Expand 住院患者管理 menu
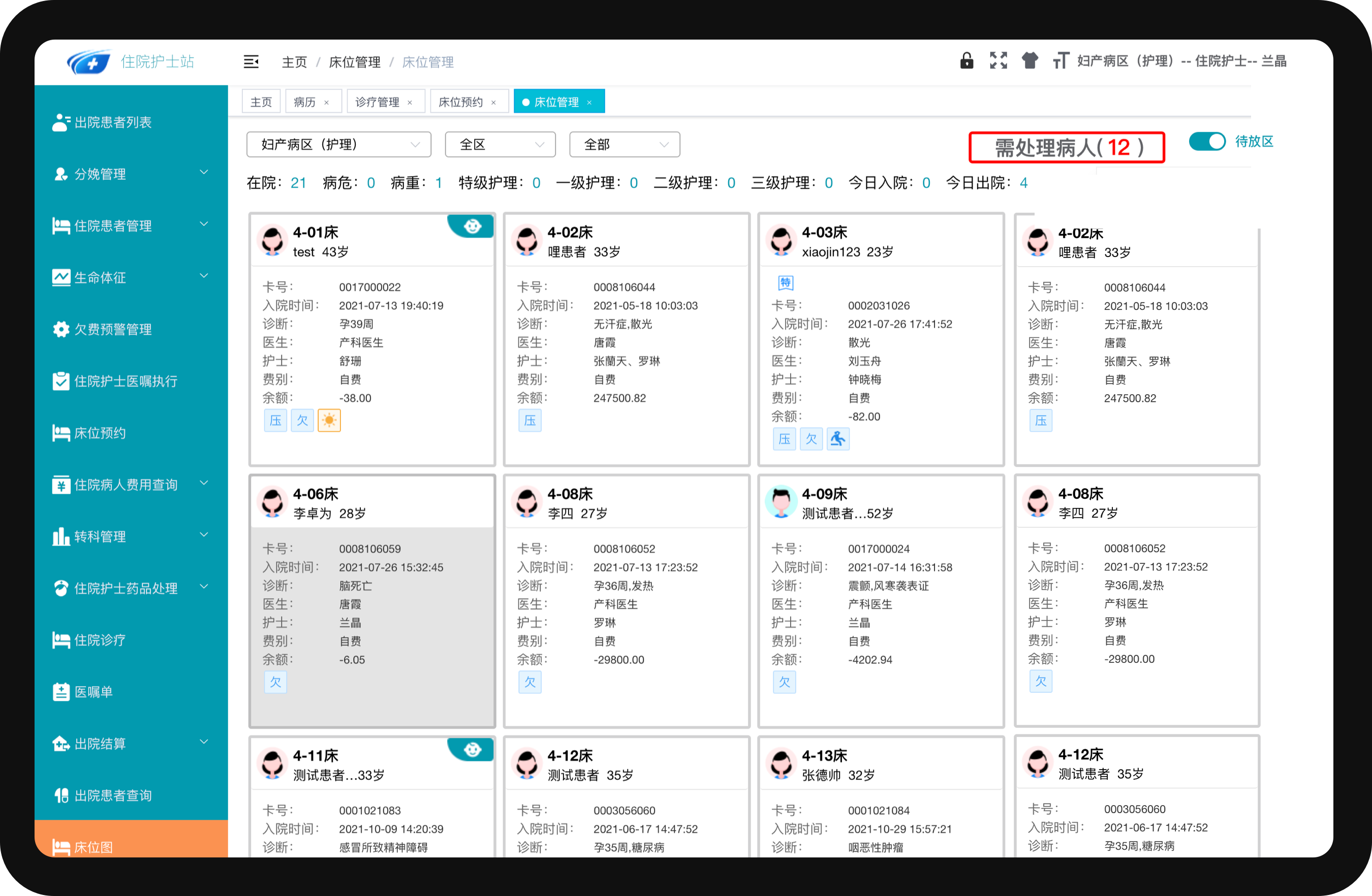The width and height of the screenshot is (1372, 896). point(132,226)
